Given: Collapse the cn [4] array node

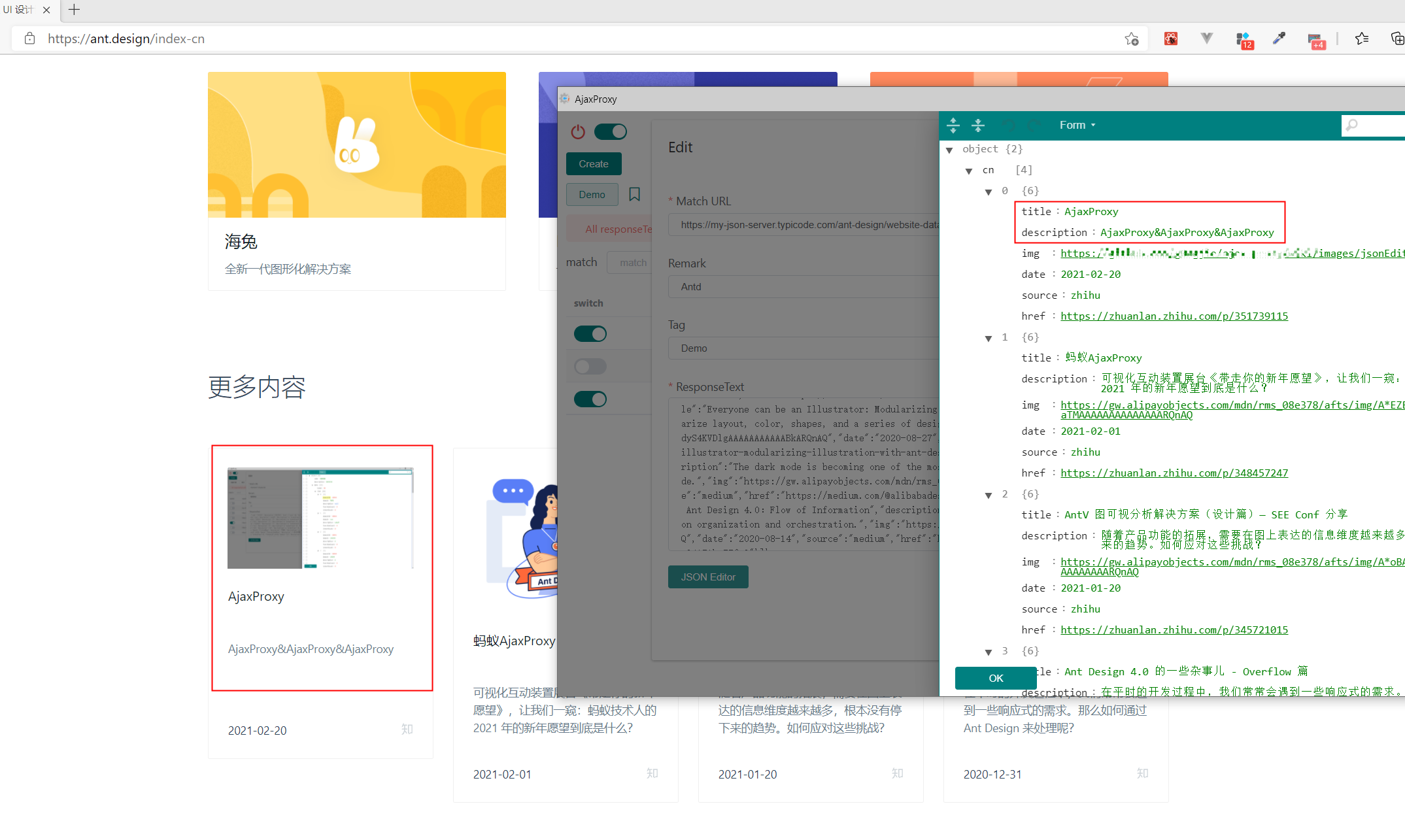Looking at the screenshot, I should tap(969, 171).
